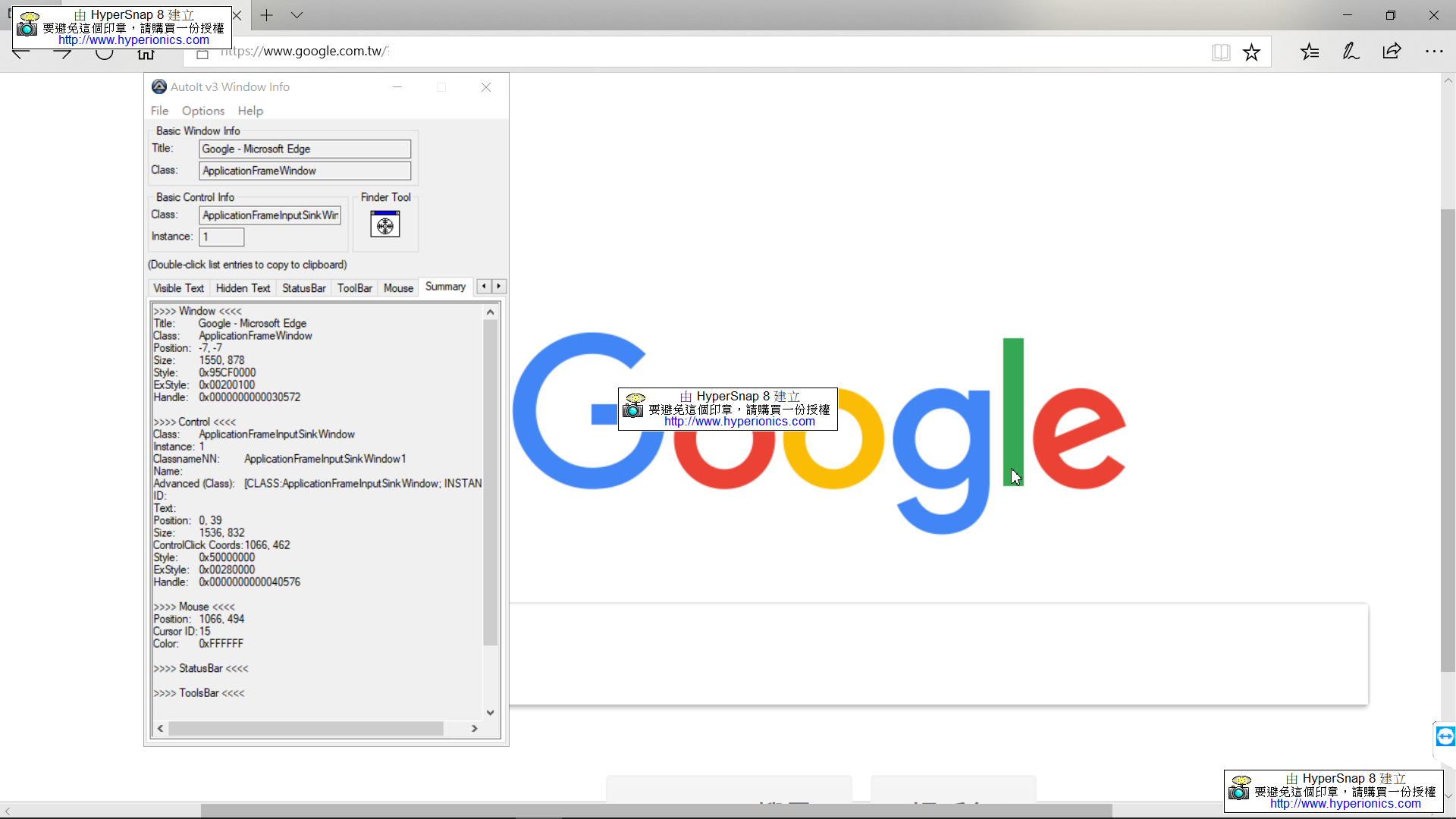
Task: Show tab previews chevron in Edge
Action: 297,15
